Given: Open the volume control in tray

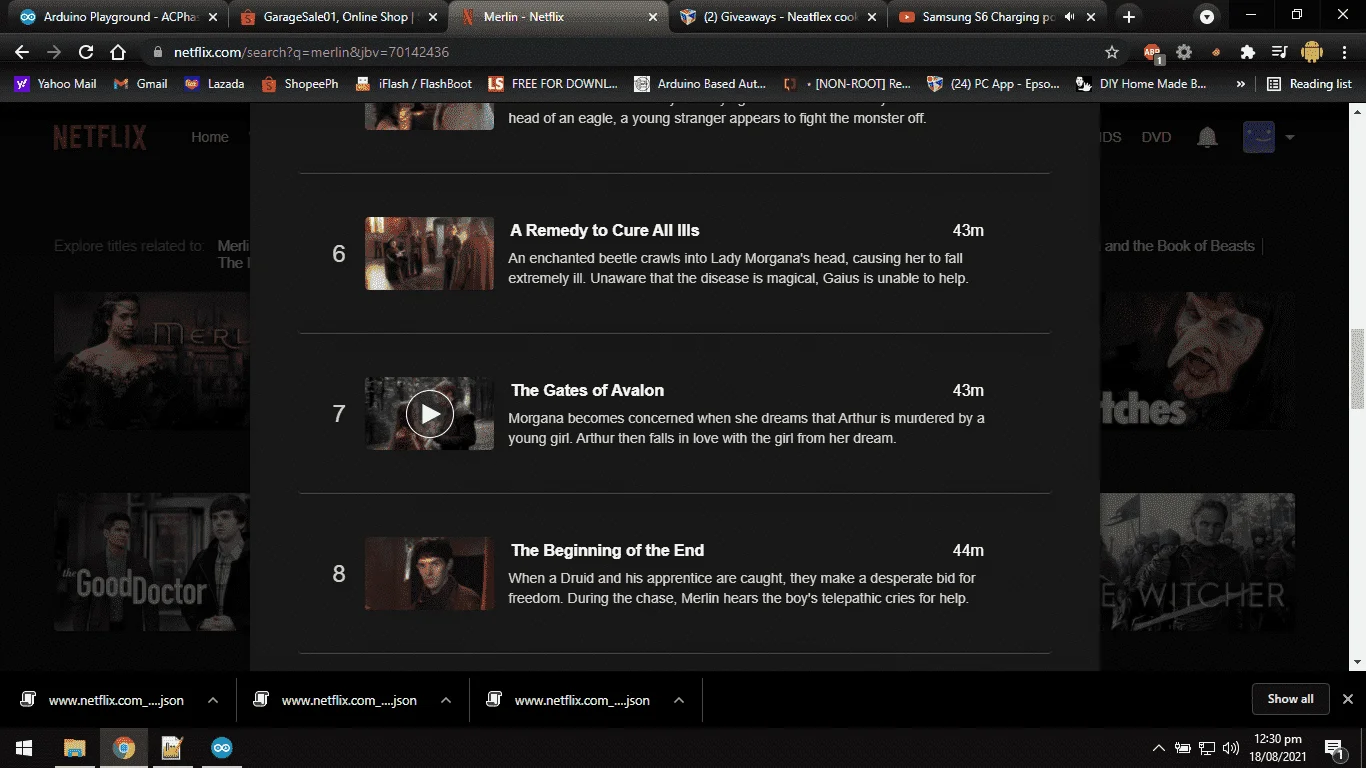Looking at the screenshot, I should click(x=1231, y=748).
